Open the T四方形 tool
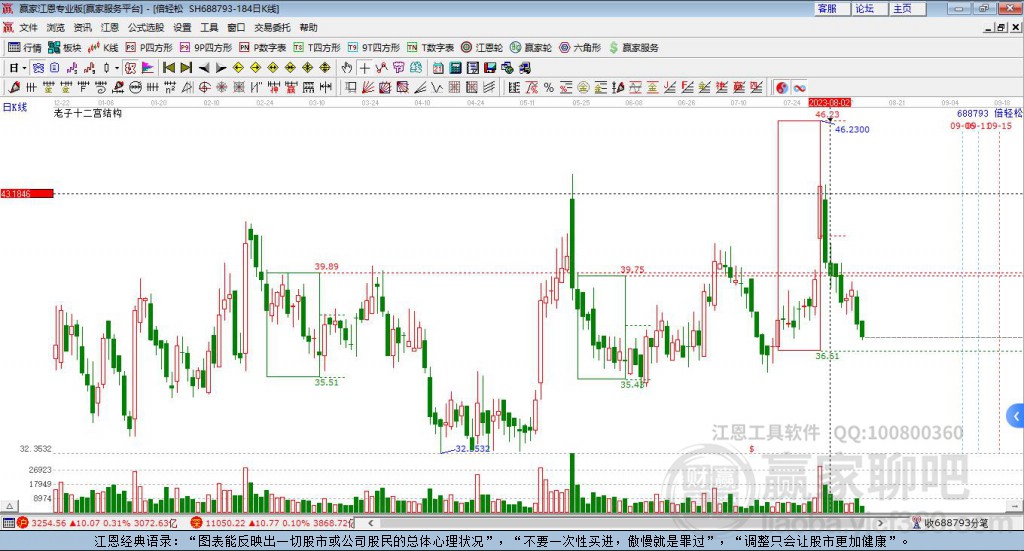 [x=317, y=48]
